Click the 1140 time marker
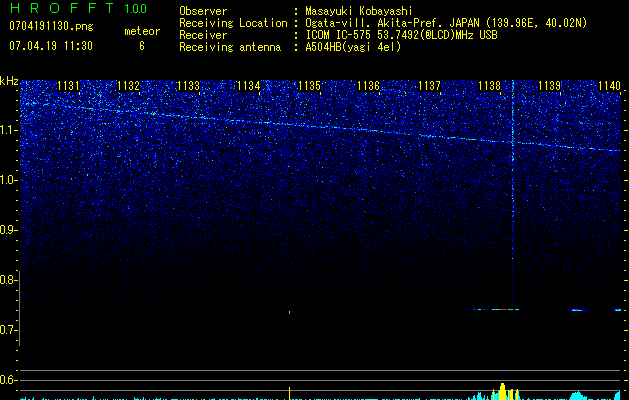The width and height of the screenshot is (629, 400). point(609,85)
